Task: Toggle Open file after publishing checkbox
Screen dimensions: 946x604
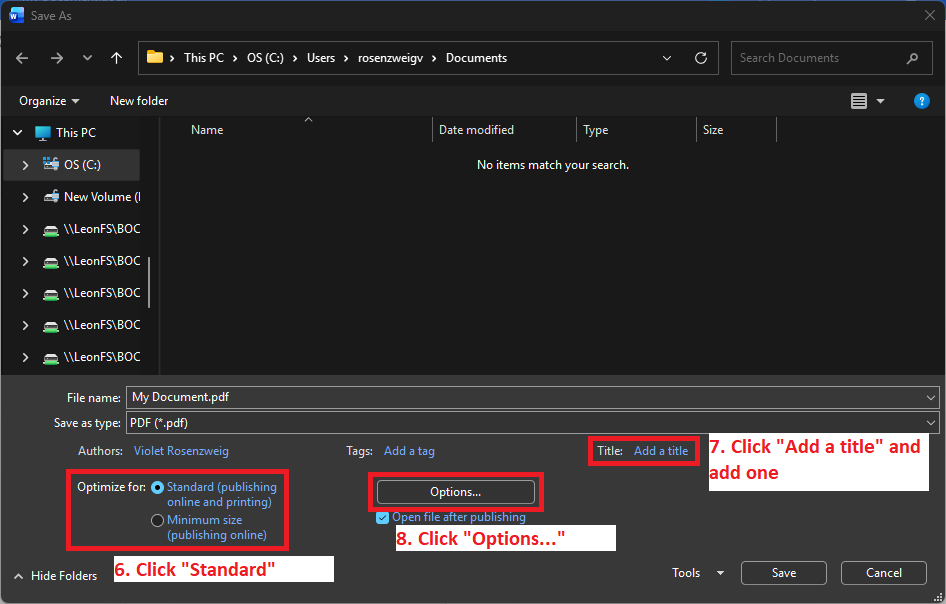Action: click(x=382, y=518)
